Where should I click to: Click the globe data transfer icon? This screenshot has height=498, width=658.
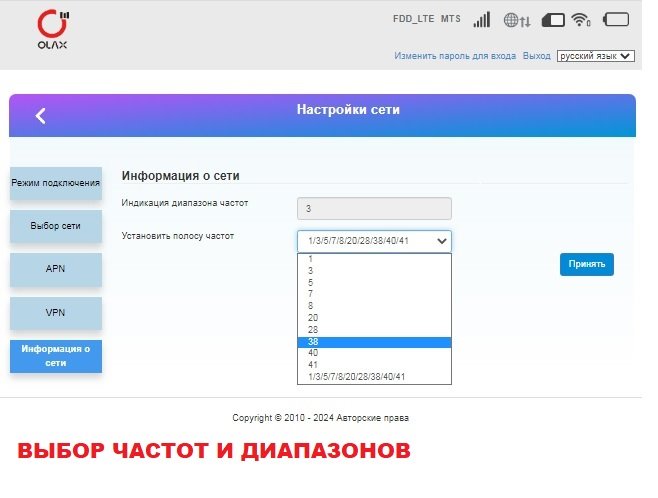(517, 20)
